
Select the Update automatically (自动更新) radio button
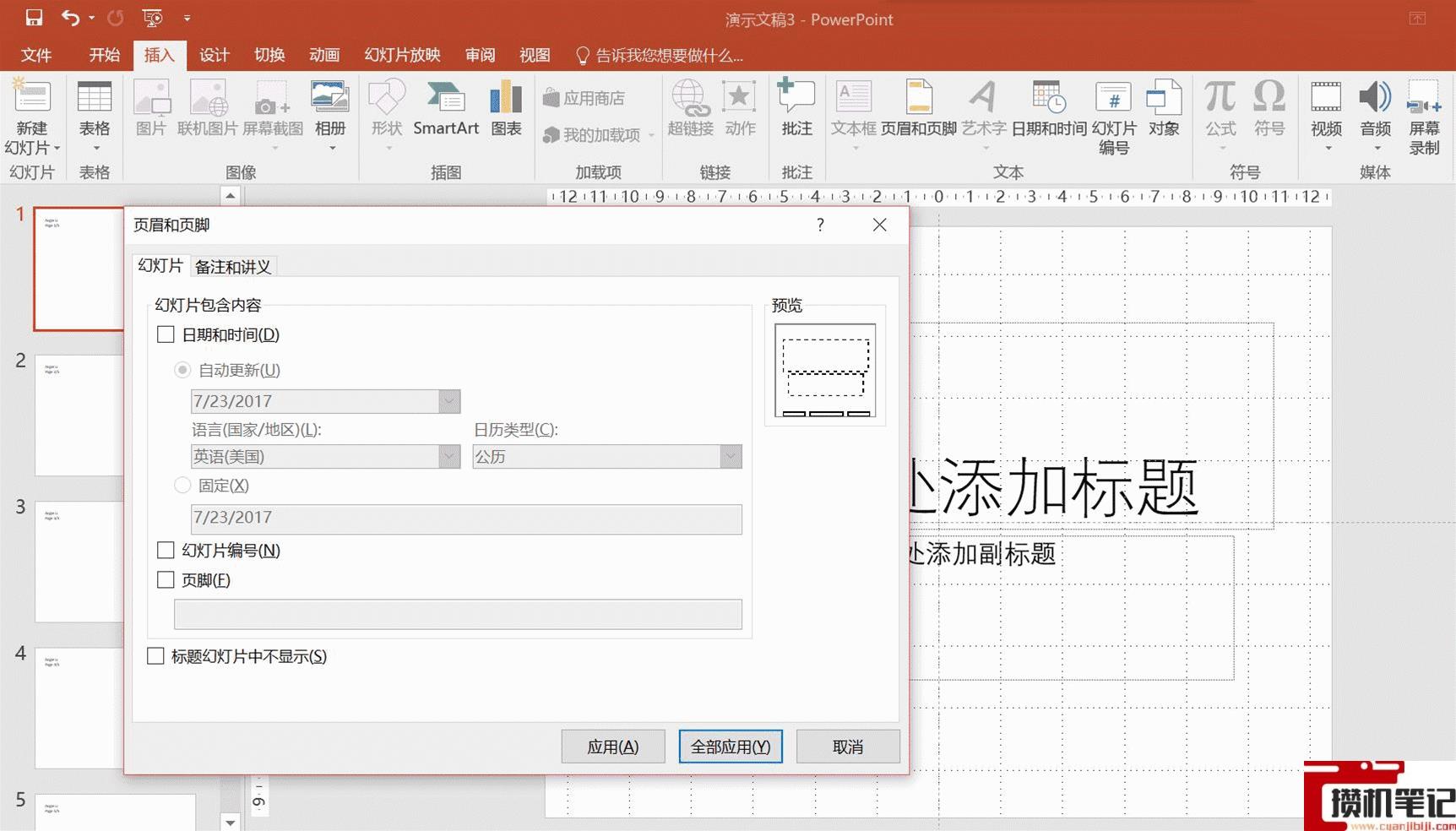click(182, 370)
